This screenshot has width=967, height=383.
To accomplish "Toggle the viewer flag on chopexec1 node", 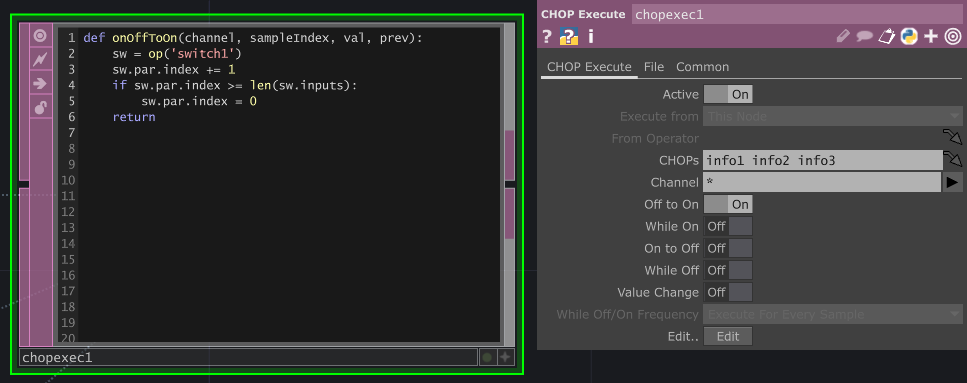I will tap(41, 36).
